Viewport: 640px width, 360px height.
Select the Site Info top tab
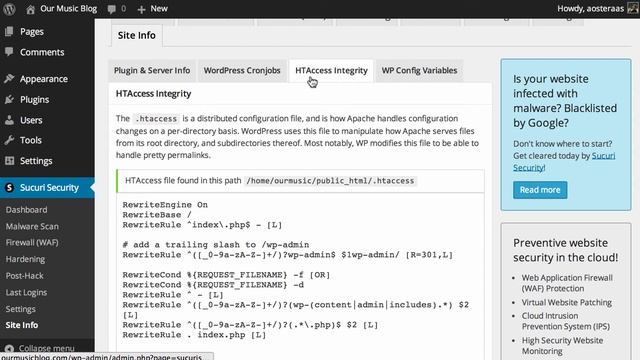click(x=136, y=35)
